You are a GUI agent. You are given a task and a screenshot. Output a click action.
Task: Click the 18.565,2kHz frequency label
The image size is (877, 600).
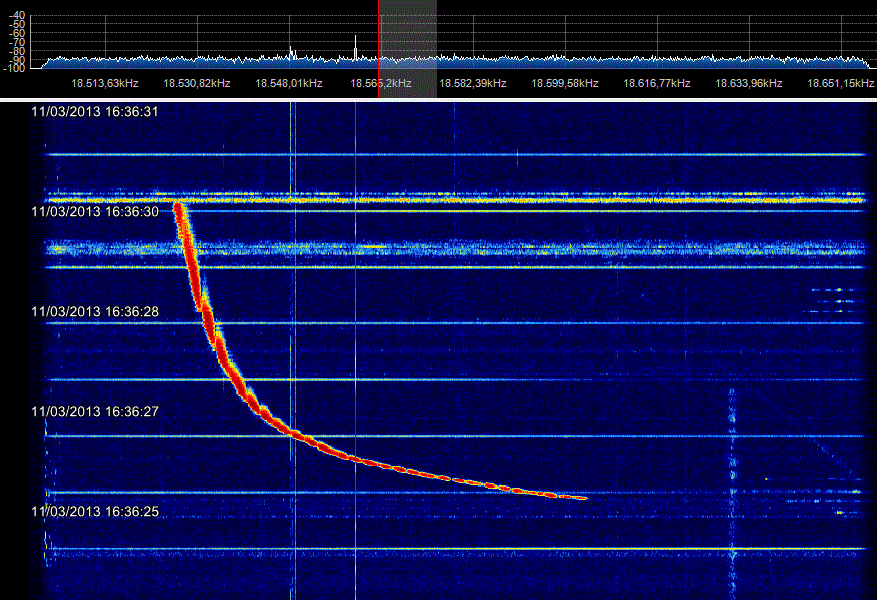pos(381,83)
